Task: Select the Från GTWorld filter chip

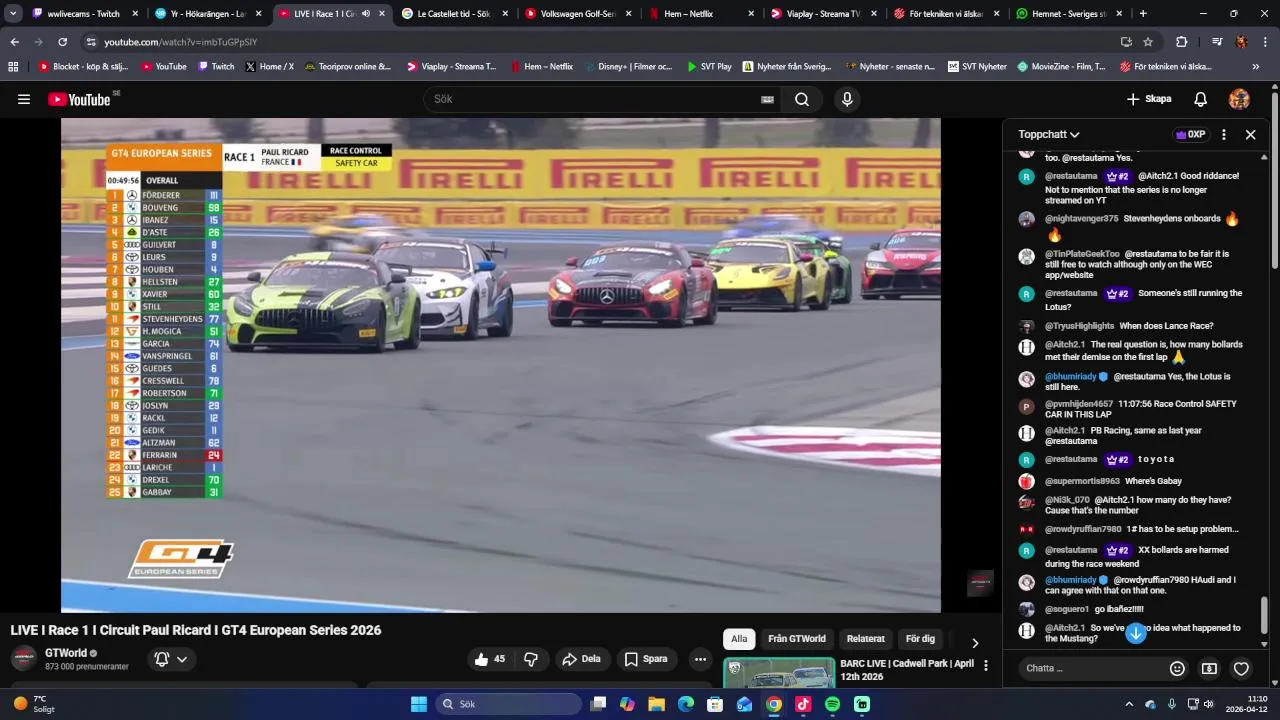Action: 797,639
